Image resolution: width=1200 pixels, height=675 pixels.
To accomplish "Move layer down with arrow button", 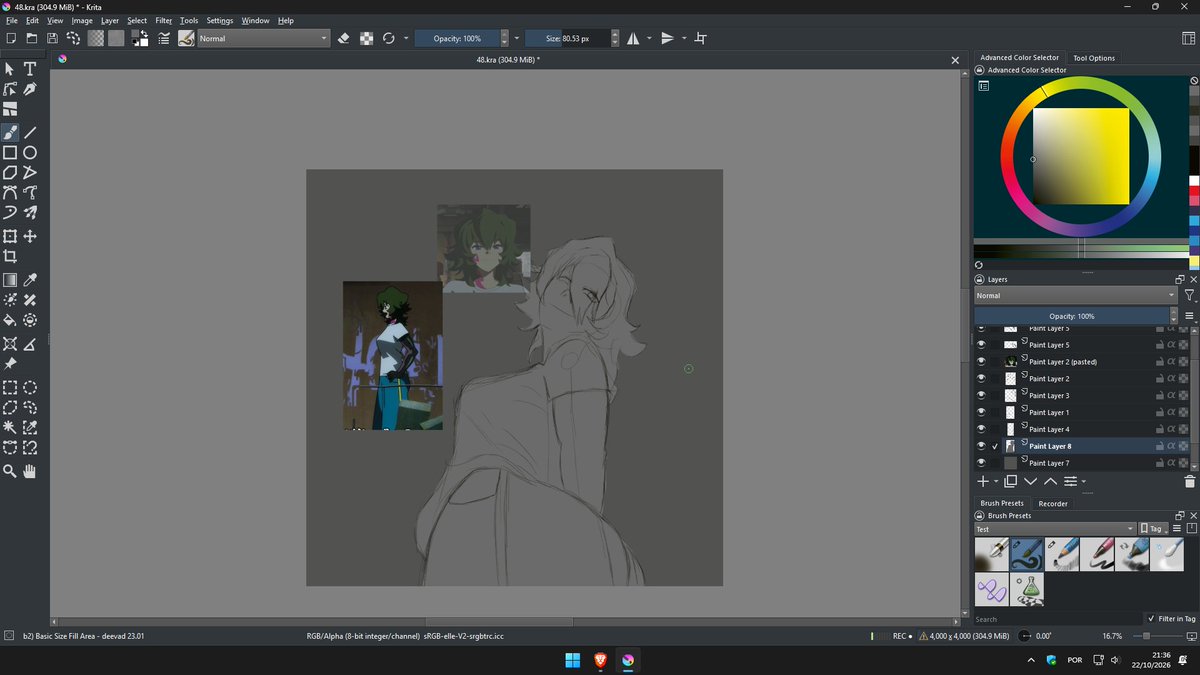I will coord(1031,482).
